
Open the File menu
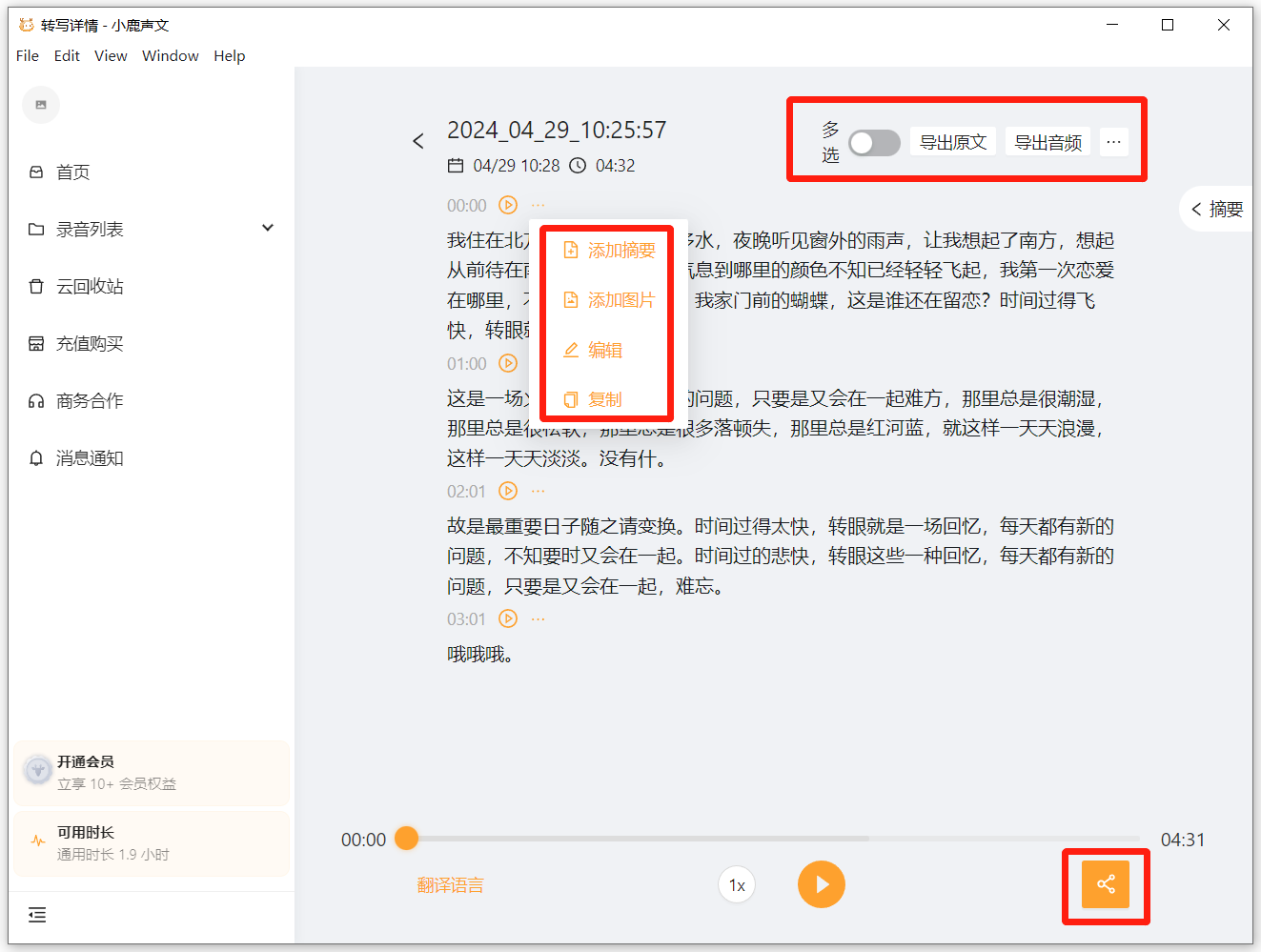pos(28,56)
